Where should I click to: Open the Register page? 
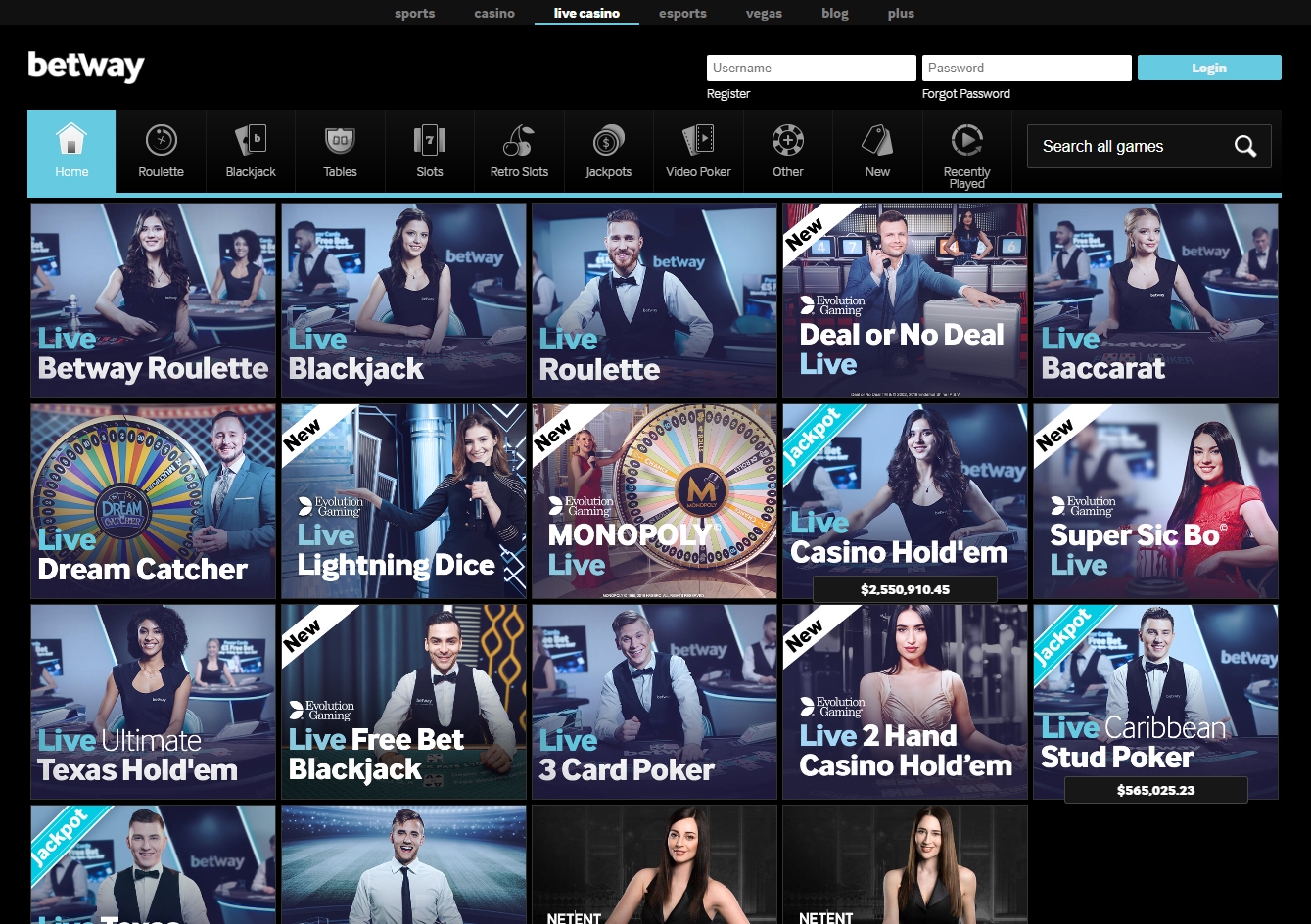click(x=728, y=93)
